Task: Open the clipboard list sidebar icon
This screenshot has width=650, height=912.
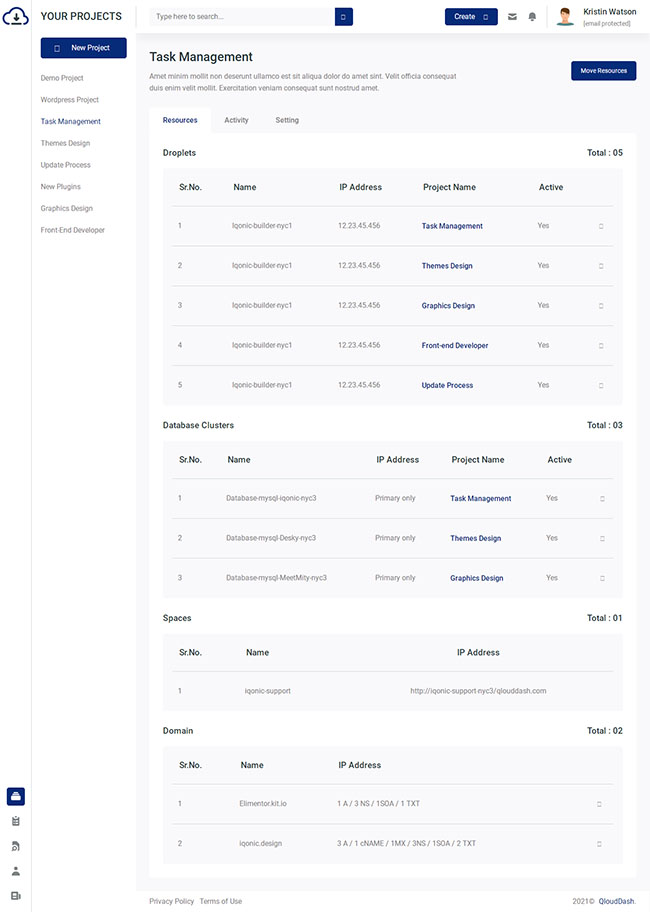Action: point(16,821)
